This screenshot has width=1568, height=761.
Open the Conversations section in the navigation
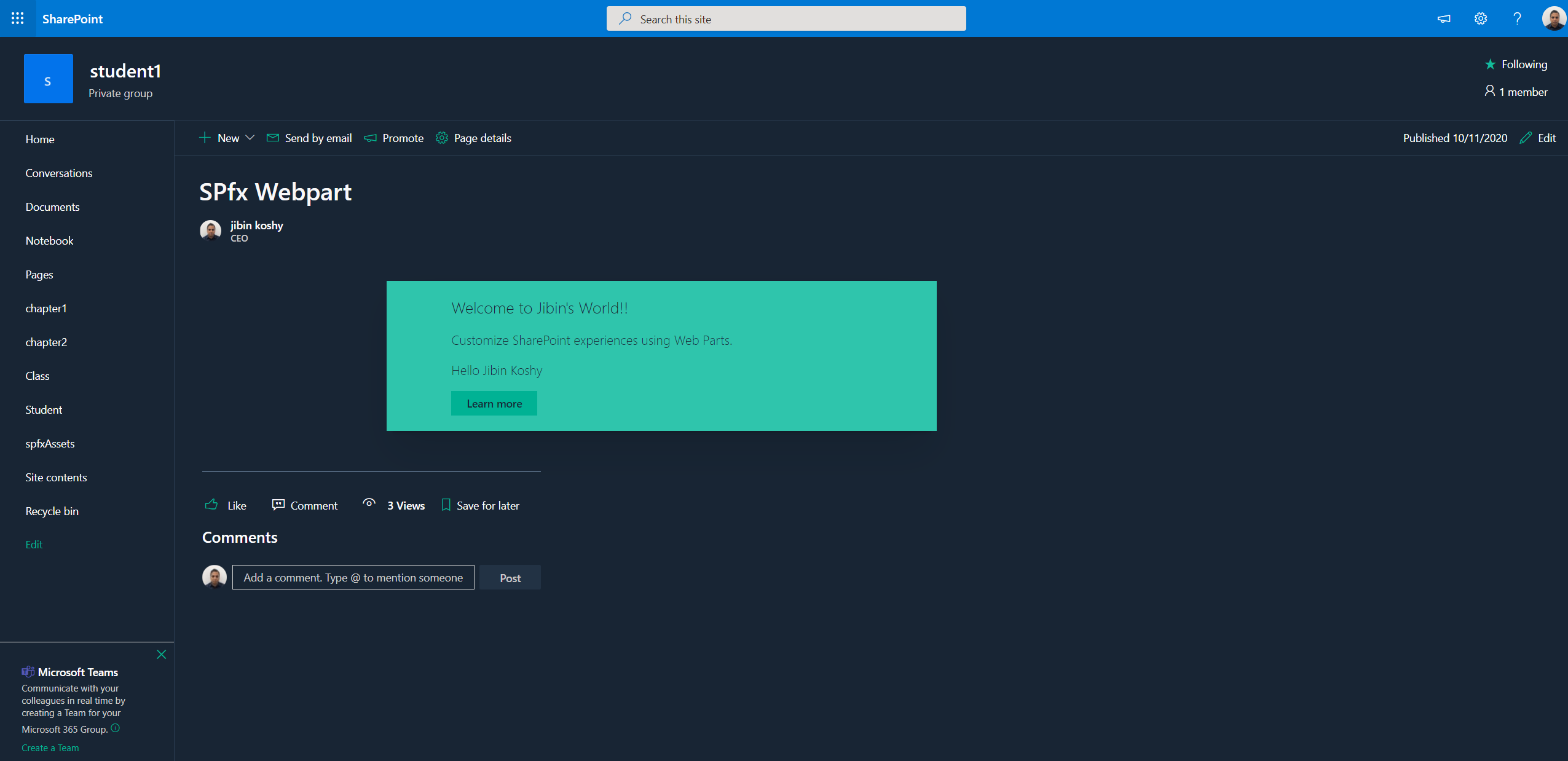[x=59, y=173]
